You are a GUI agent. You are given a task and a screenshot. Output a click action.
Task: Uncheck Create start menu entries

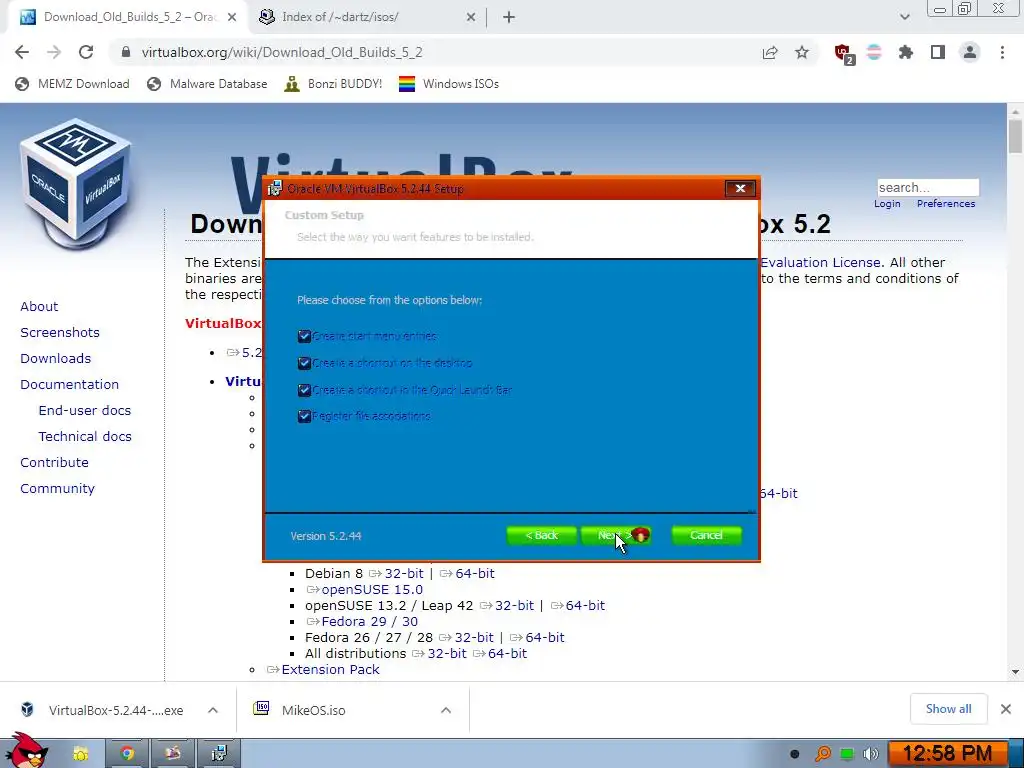pos(304,336)
